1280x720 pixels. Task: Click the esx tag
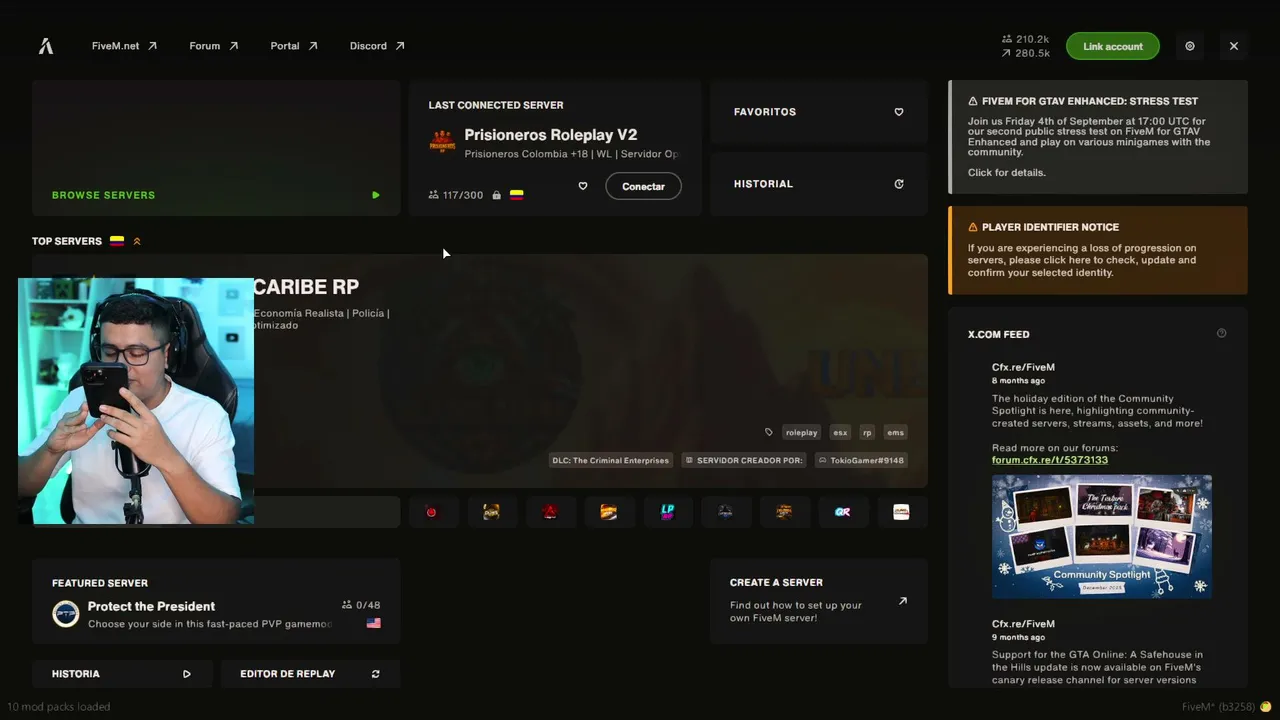[841, 433]
